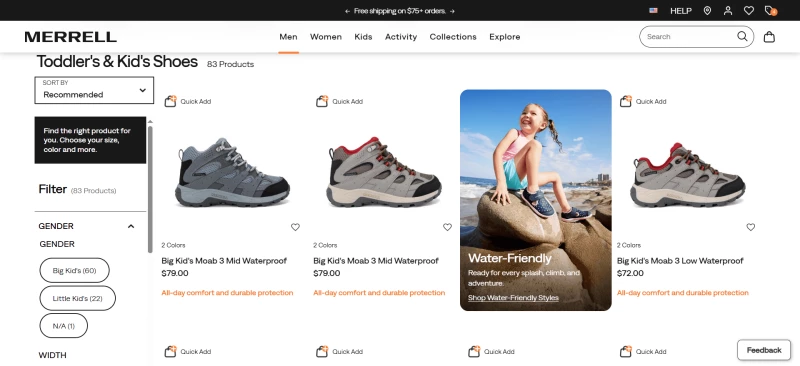The image size is (800, 366).
Task: Click the WIDTH filter heading
Action: point(53,355)
